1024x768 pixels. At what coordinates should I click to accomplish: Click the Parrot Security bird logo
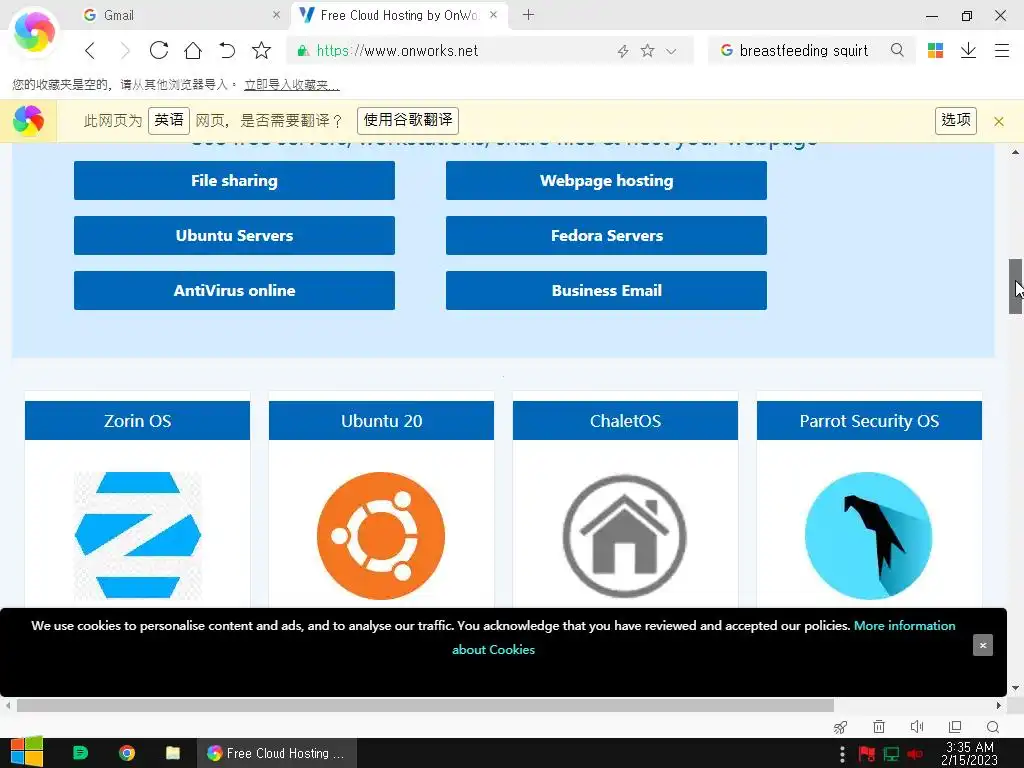pyautogui.click(x=869, y=536)
